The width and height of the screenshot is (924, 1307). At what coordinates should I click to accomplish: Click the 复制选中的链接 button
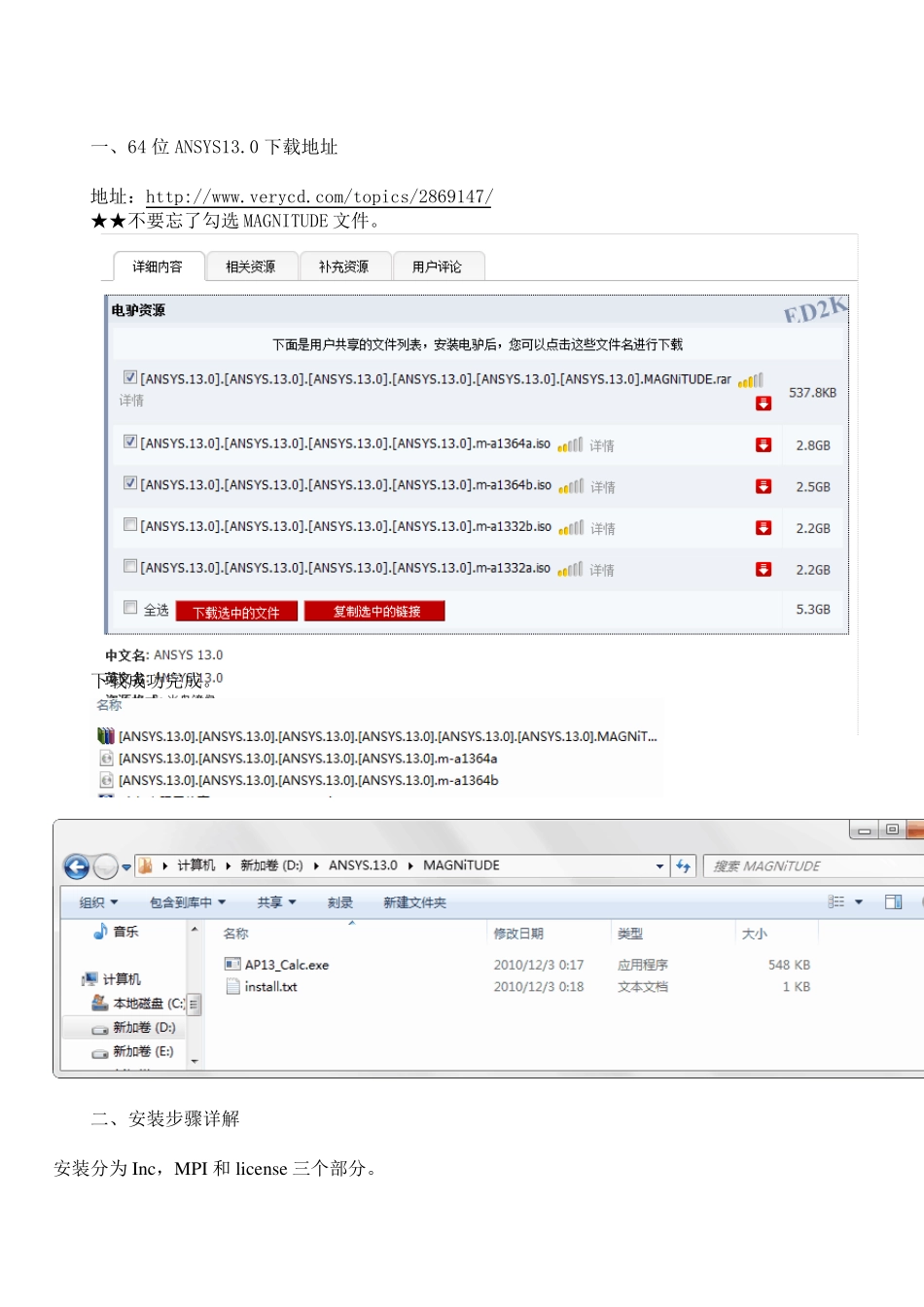[374, 611]
